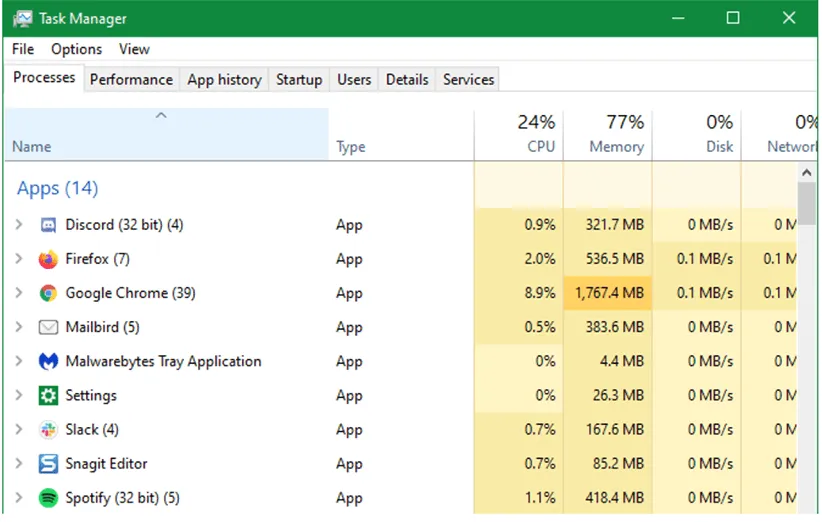Click the vertical scrollbar thumb
Screen dimensions: 822x522
tap(806, 200)
